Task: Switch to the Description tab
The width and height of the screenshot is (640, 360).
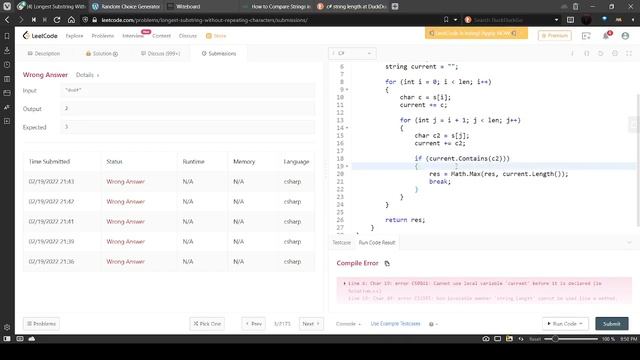Action: (44, 53)
